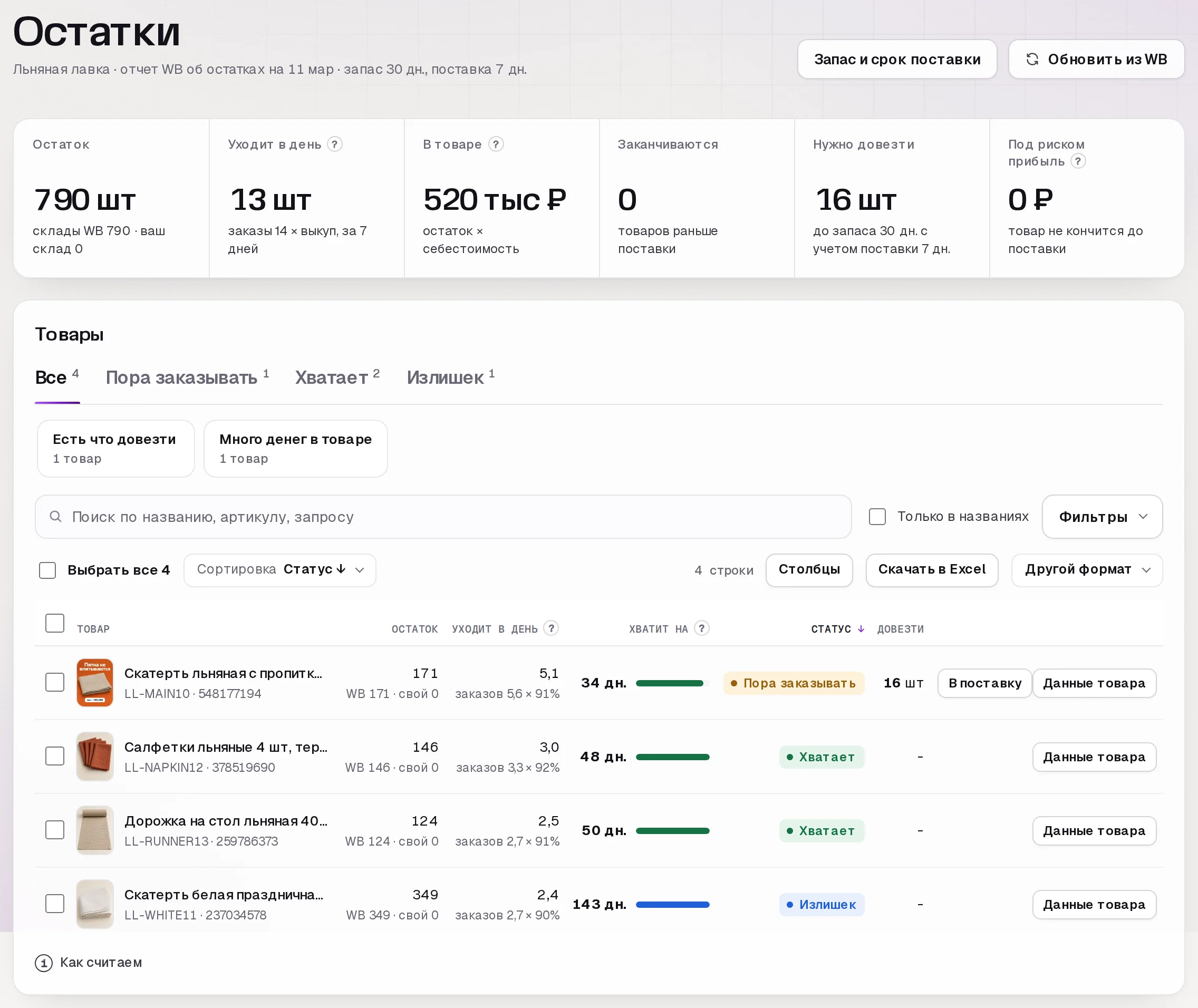This screenshot has width=1198, height=1008.
Task: Apply the 'Много денег в товаре' quick filter
Action: (x=295, y=449)
